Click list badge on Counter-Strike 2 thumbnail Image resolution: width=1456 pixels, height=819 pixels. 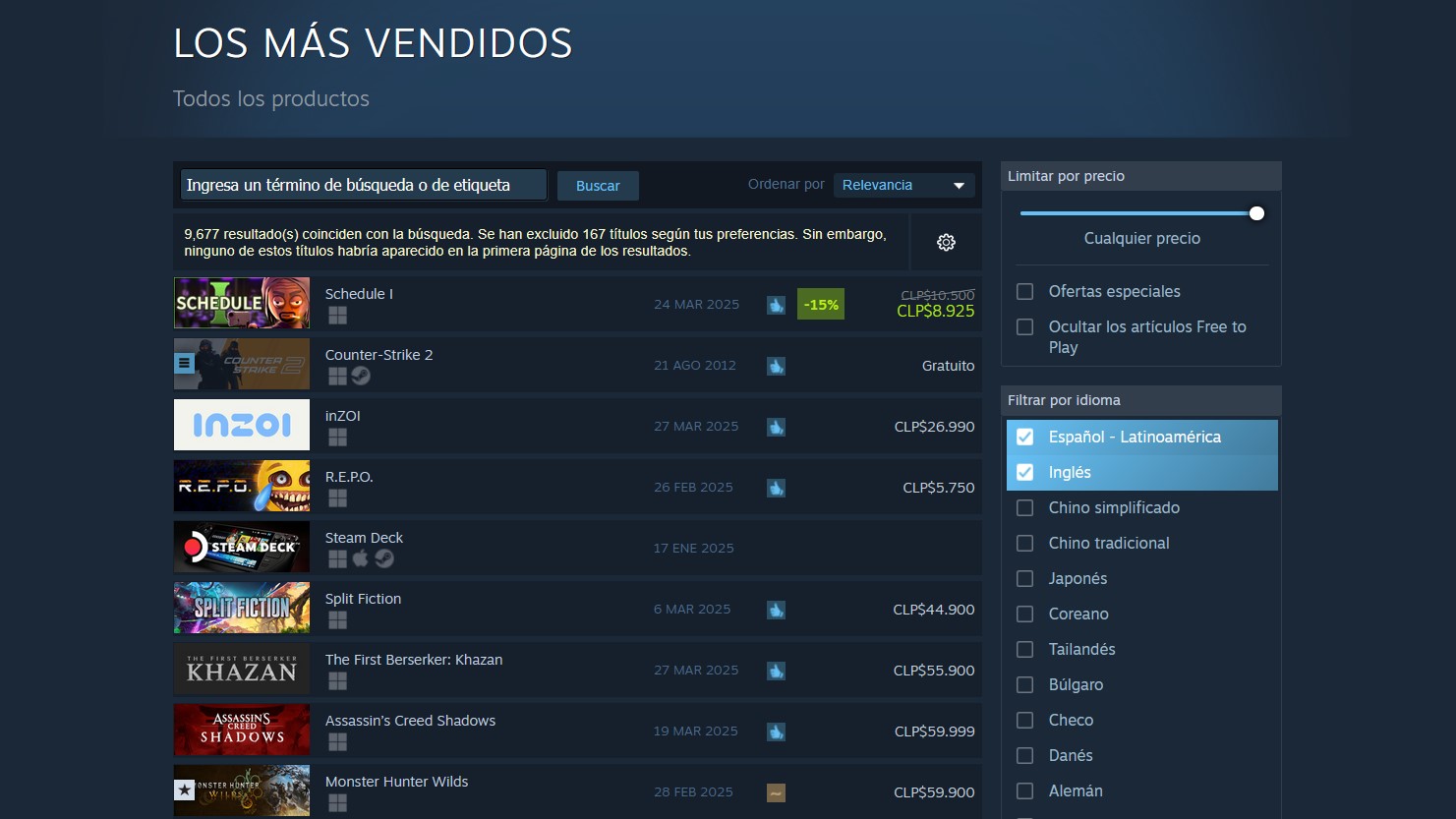point(184,363)
